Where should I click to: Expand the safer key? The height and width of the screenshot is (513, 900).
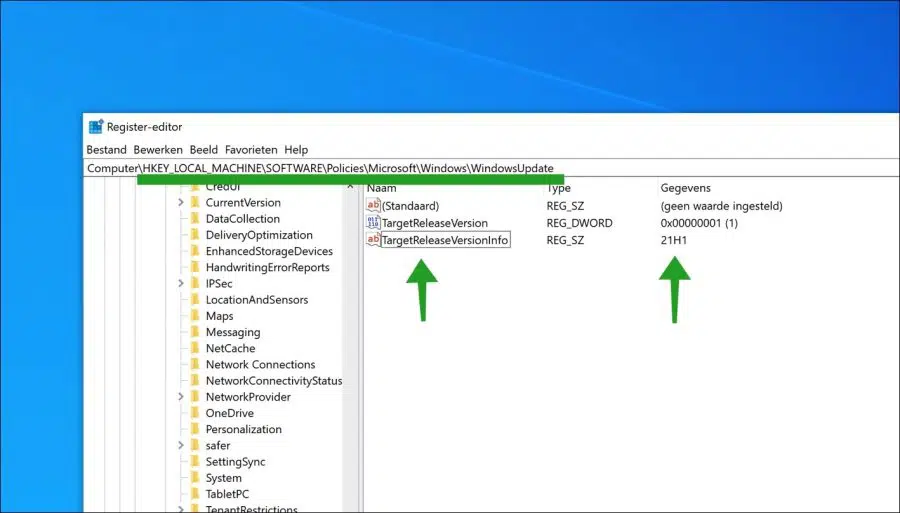(181, 445)
